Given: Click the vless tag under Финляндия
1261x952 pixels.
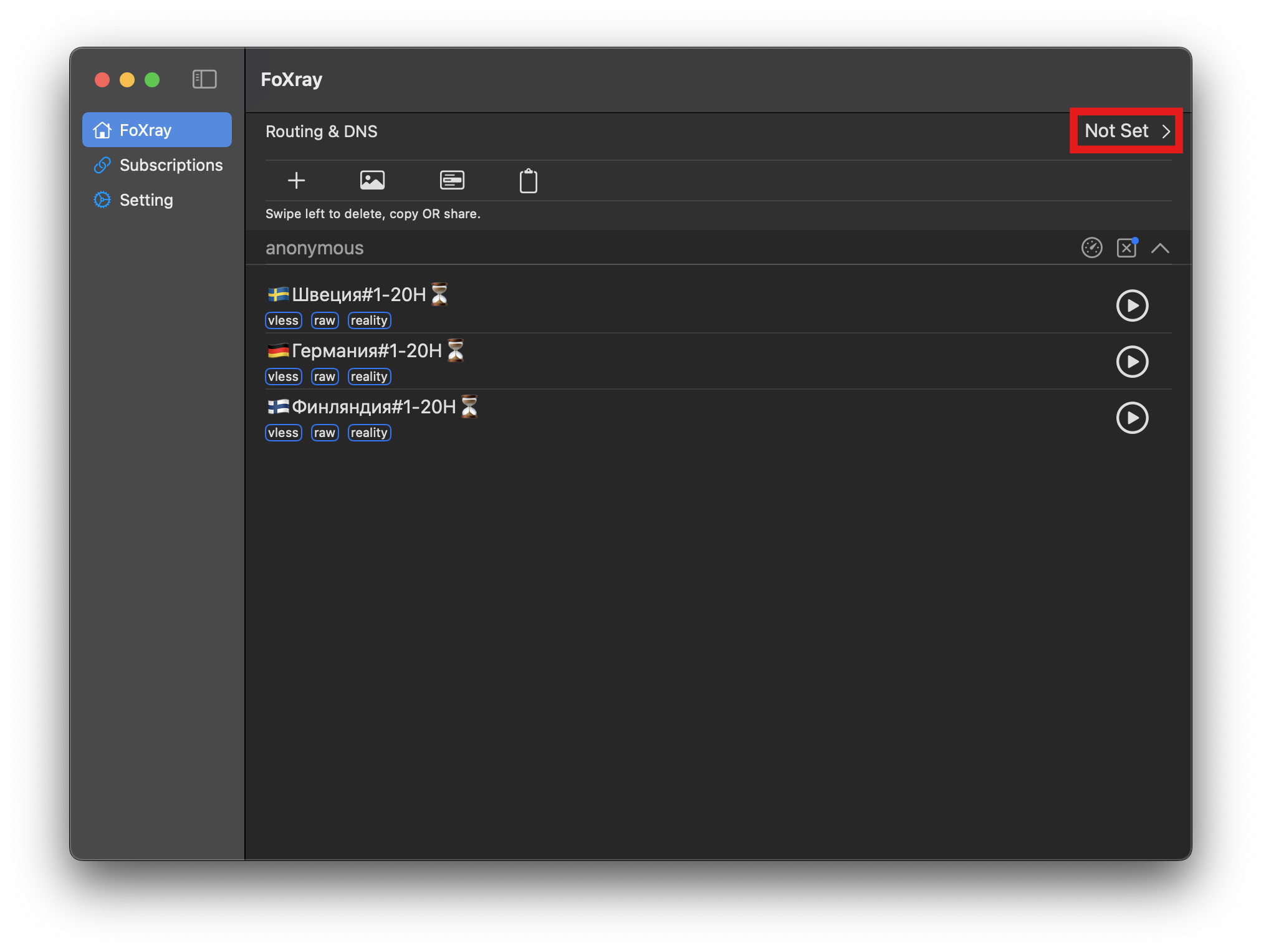Looking at the screenshot, I should click(283, 433).
